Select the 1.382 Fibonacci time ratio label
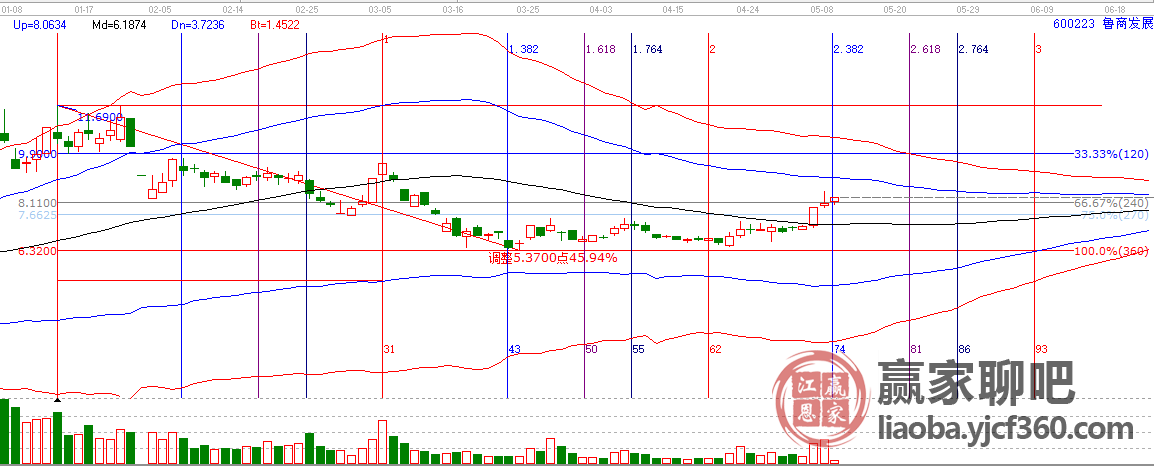This screenshot has height=468, width=1154. click(525, 49)
